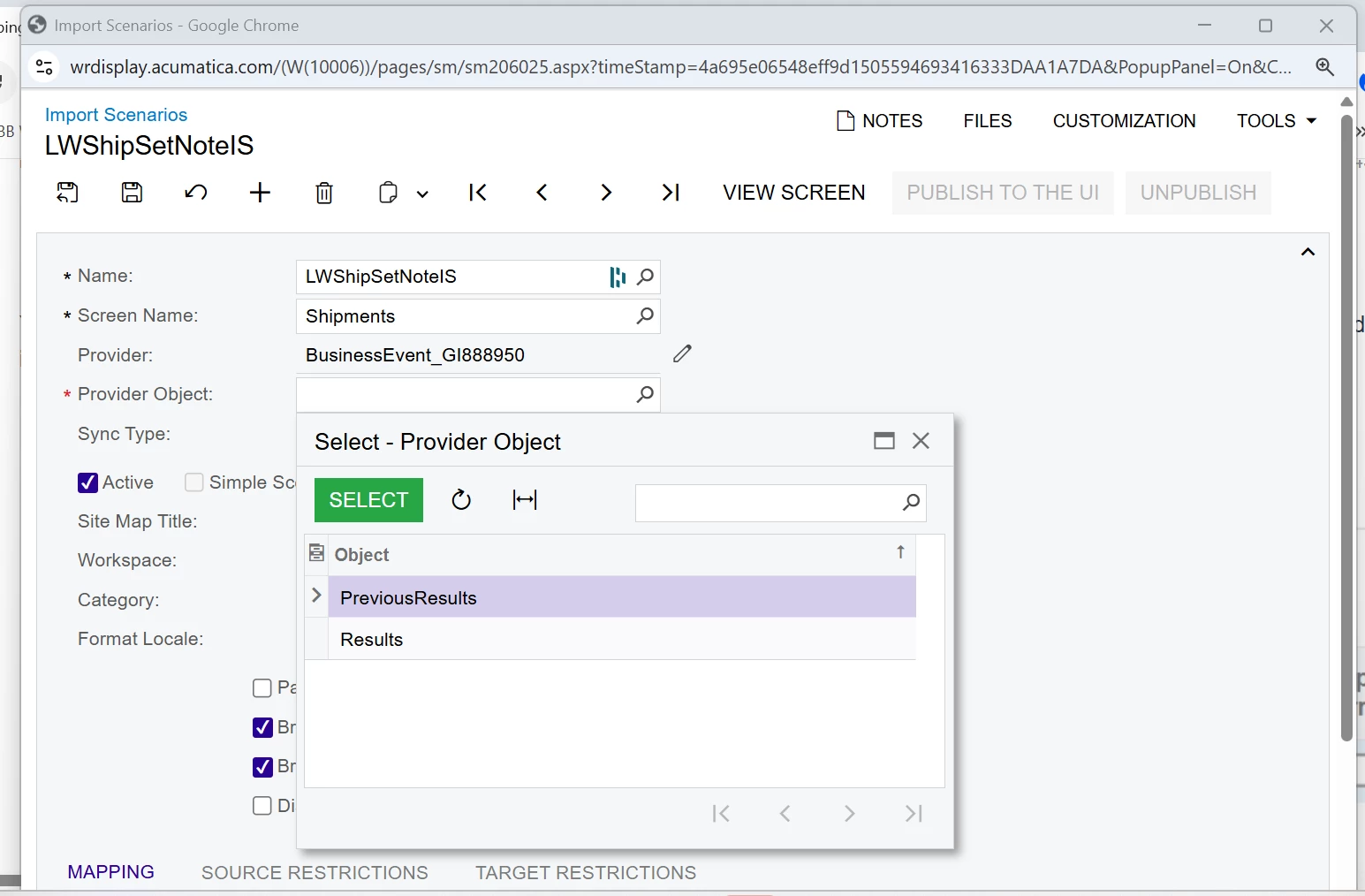The image size is (1365, 896).
Task: Go to last record in main toolbar
Action: pos(671,193)
